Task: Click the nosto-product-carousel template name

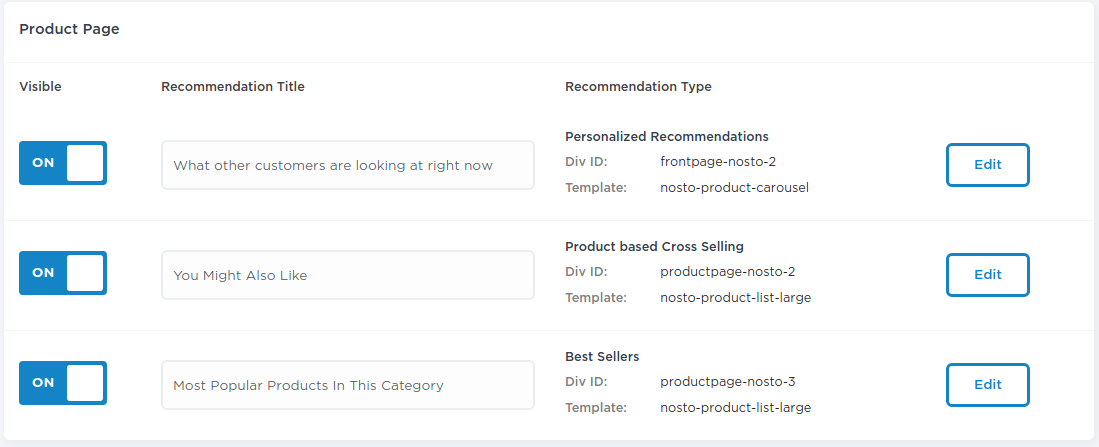Action: click(735, 188)
